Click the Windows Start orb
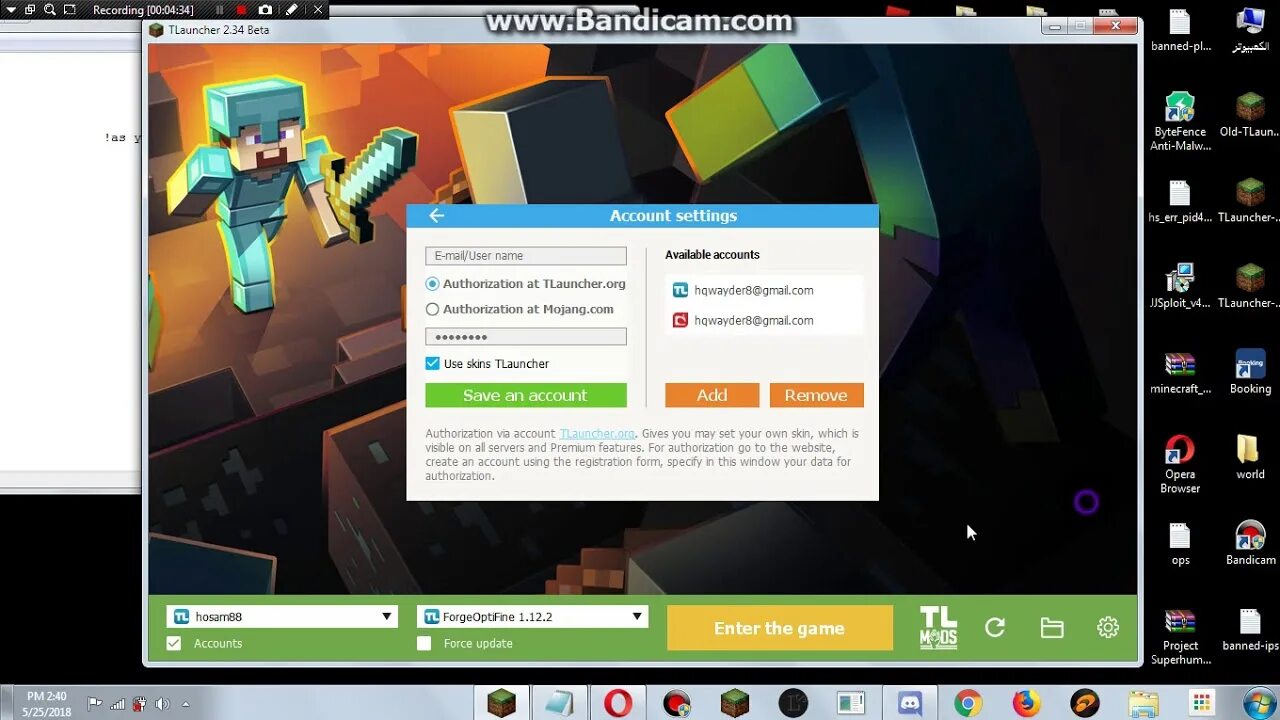Image resolution: width=1280 pixels, height=720 pixels. tap(1259, 702)
